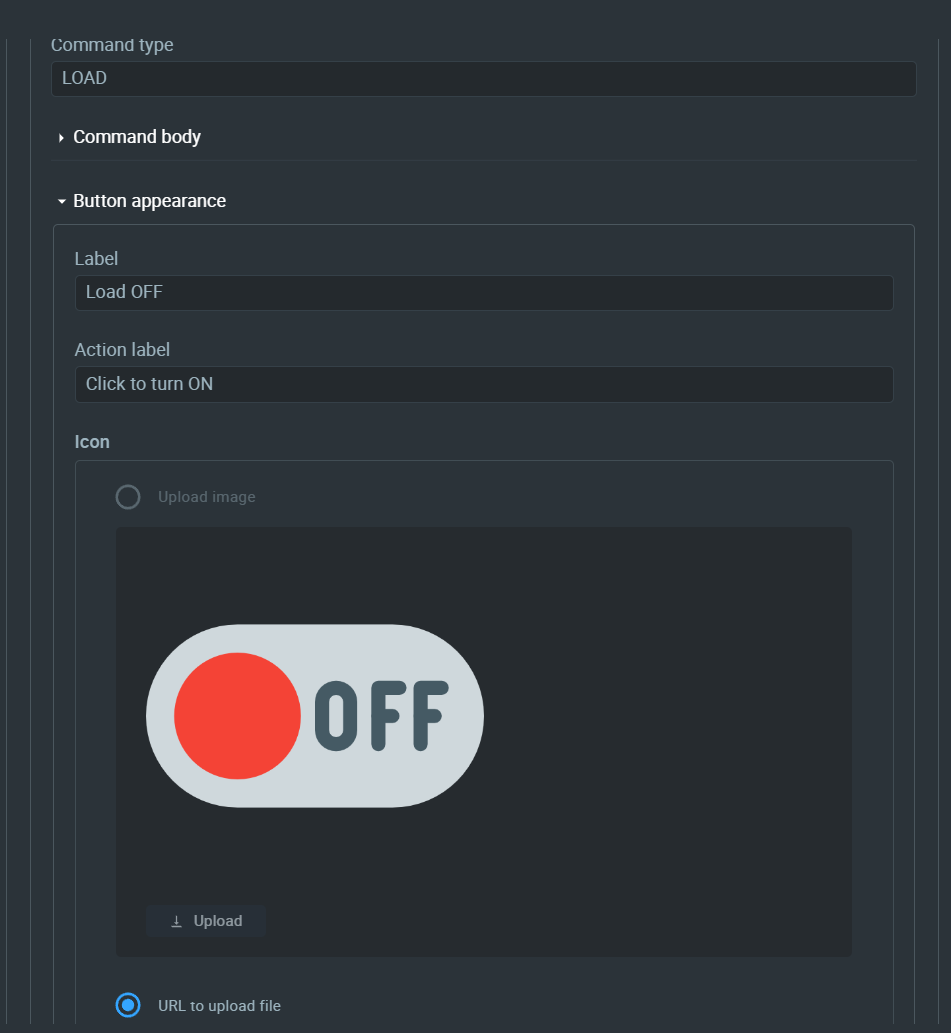Expand the Command body section arrow
This screenshot has height=1033, width=951.
pos(61,138)
